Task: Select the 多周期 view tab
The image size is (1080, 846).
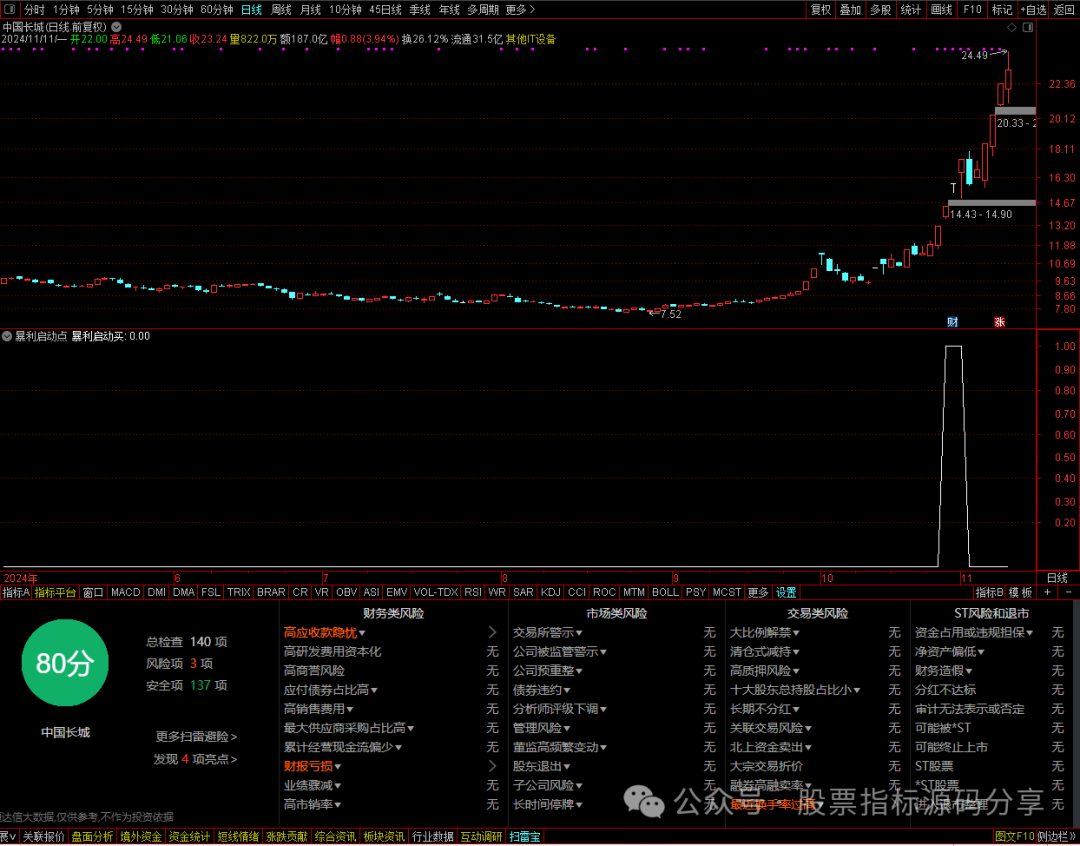Action: (483, 10)
